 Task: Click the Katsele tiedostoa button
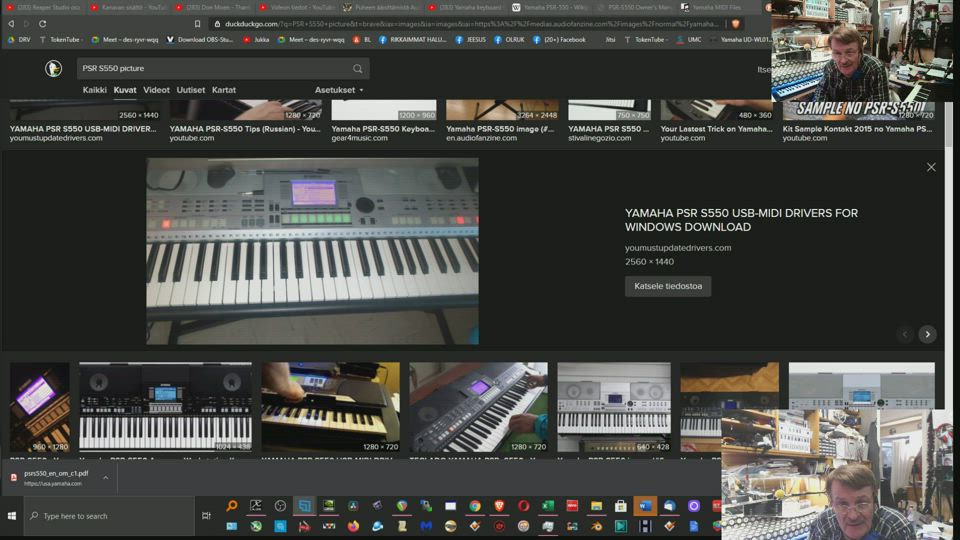coord(667,286)
